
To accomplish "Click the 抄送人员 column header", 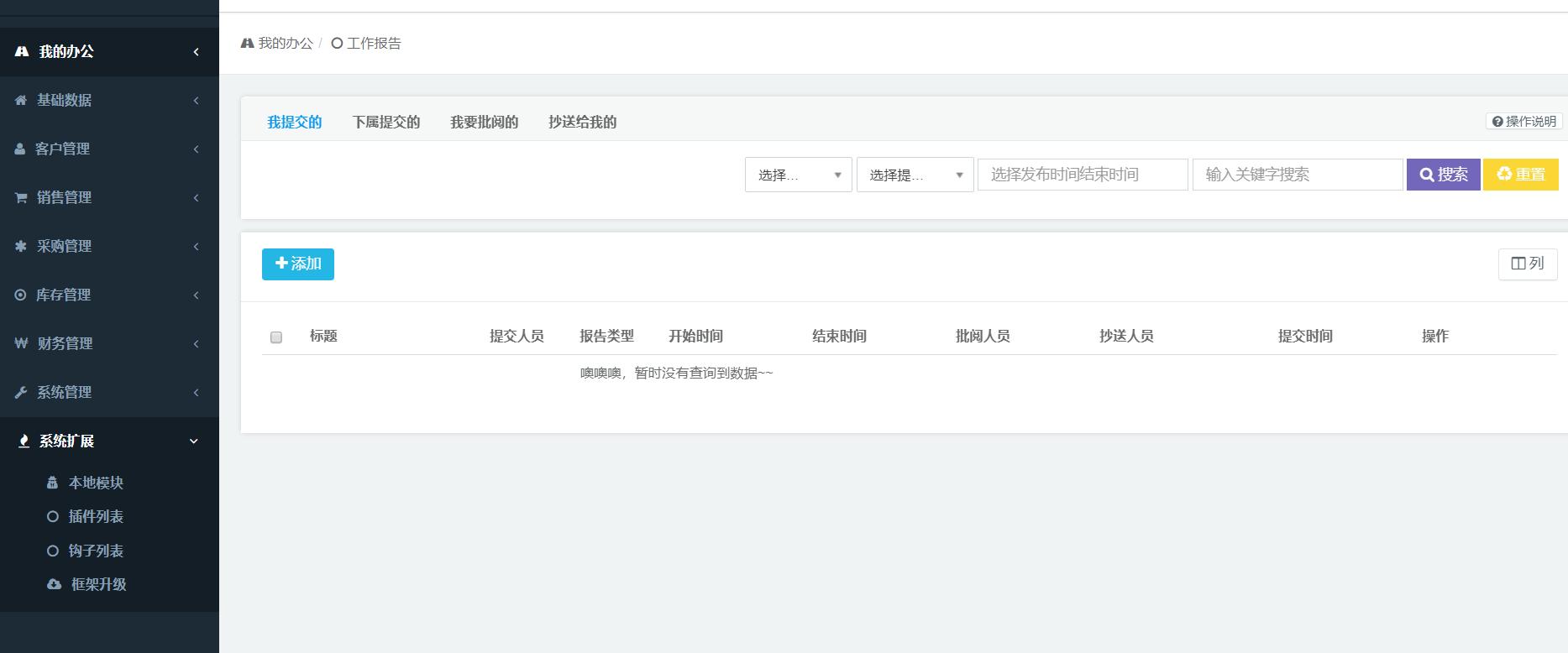I will [1126, 336].
